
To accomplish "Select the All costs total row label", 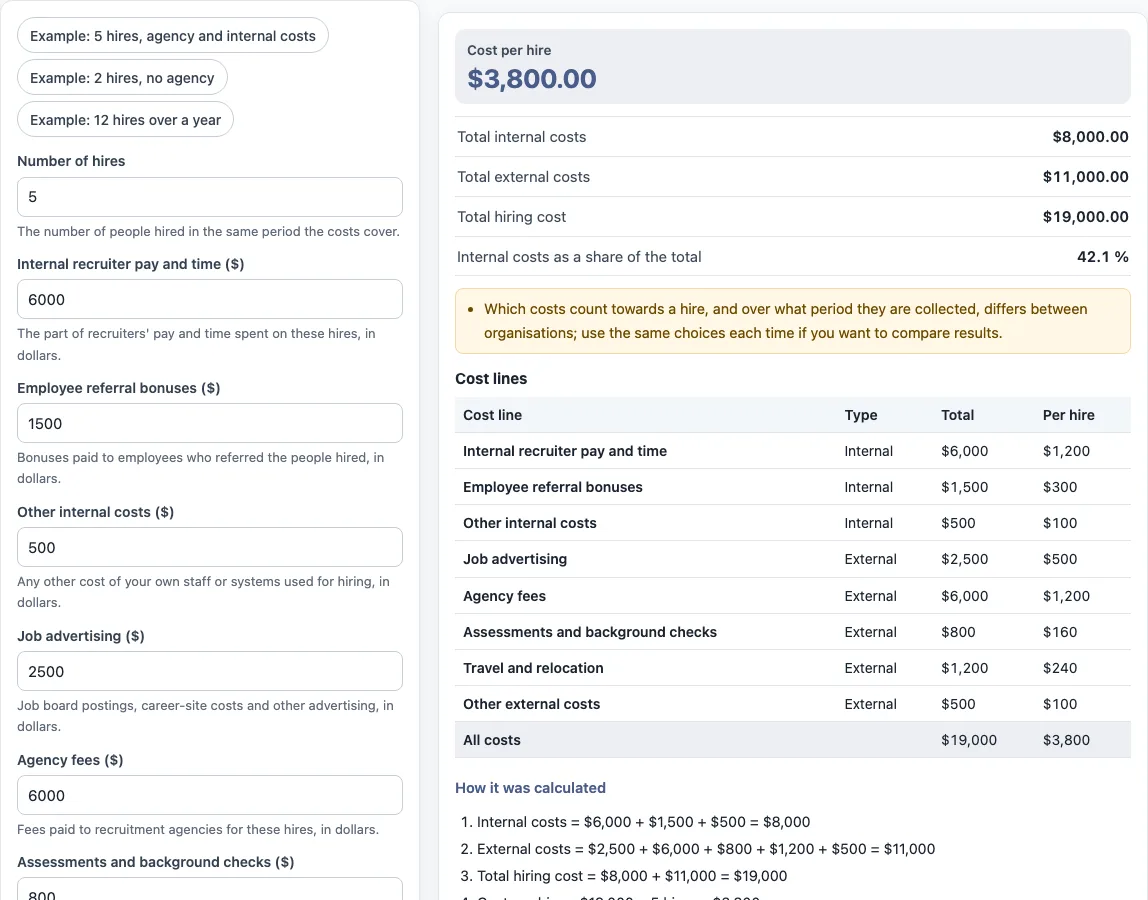I will [x=492, y=740].
